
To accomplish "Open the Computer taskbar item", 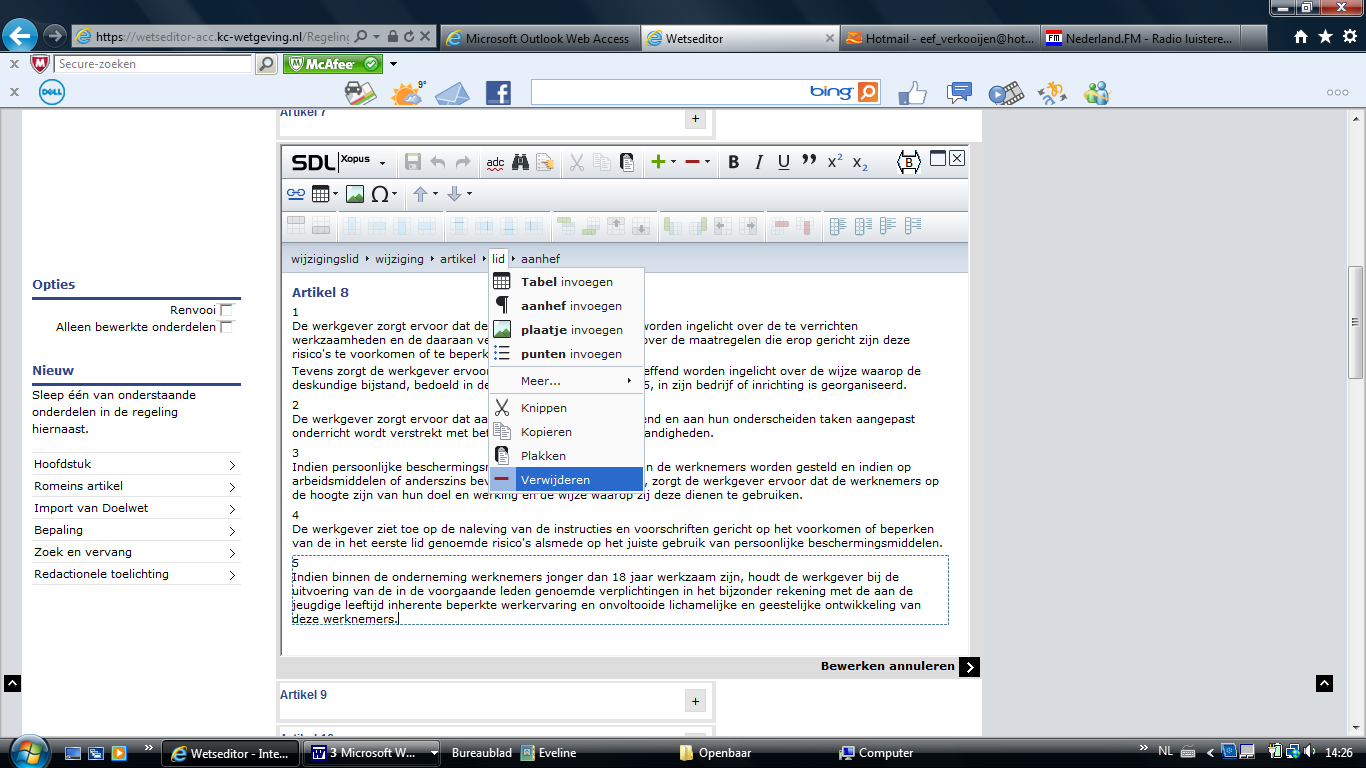I will (877, 753).
